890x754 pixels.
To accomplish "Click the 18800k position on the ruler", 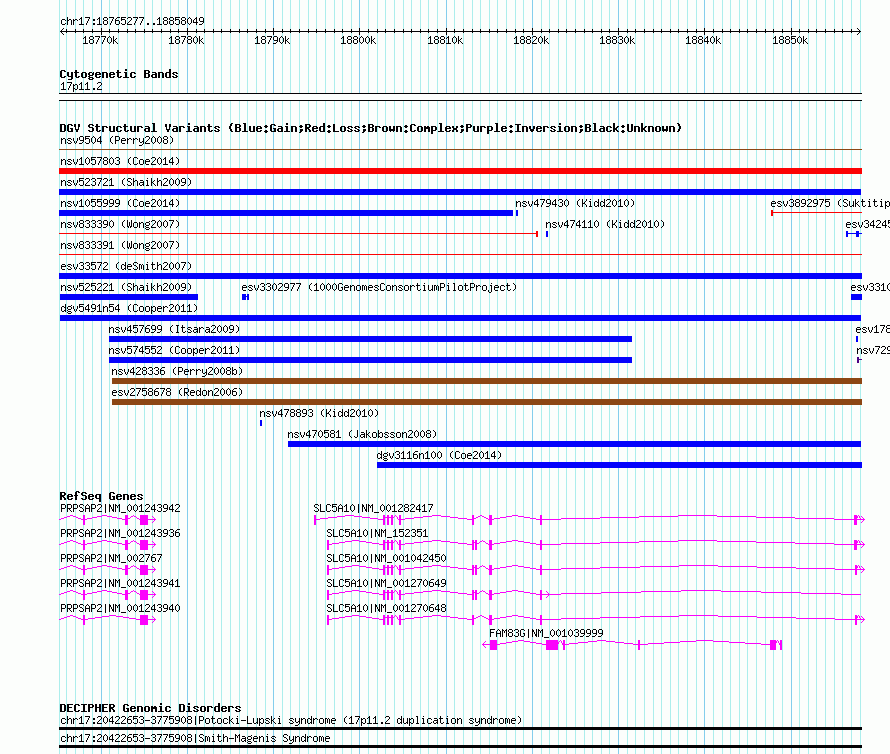I will (x=358, y=40).
